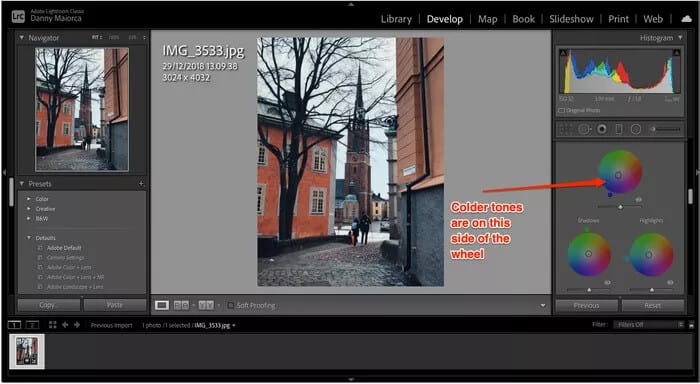Image resolution: width=700 pixels, height=384 pixels.
Task: Open the Filters Off dropdown
Action: coord(649,325)
